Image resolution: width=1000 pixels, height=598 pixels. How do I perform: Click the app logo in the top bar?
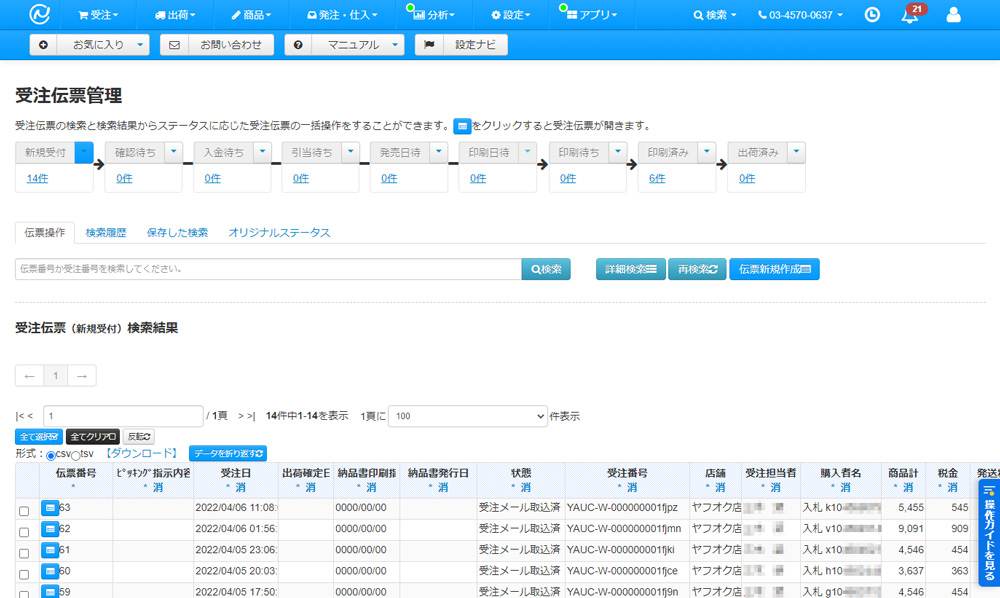(40, 14)
